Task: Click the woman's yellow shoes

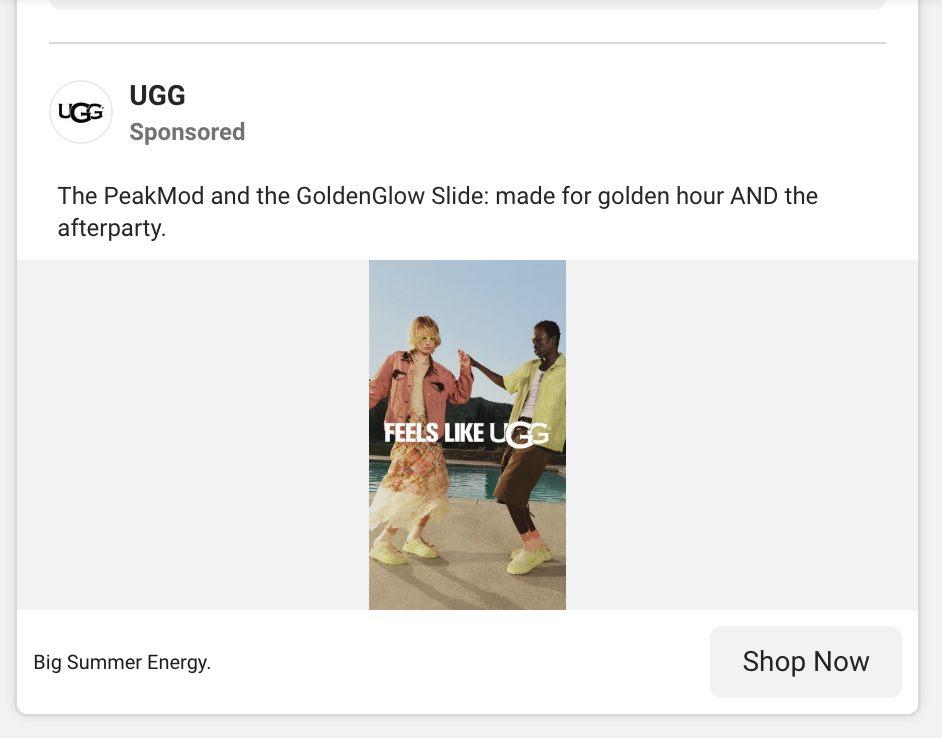Action: coord(400,550)
